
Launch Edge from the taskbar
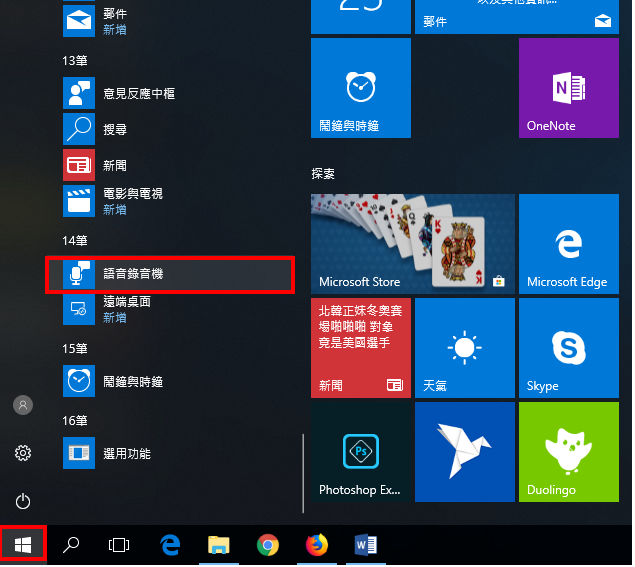point(170,546)
